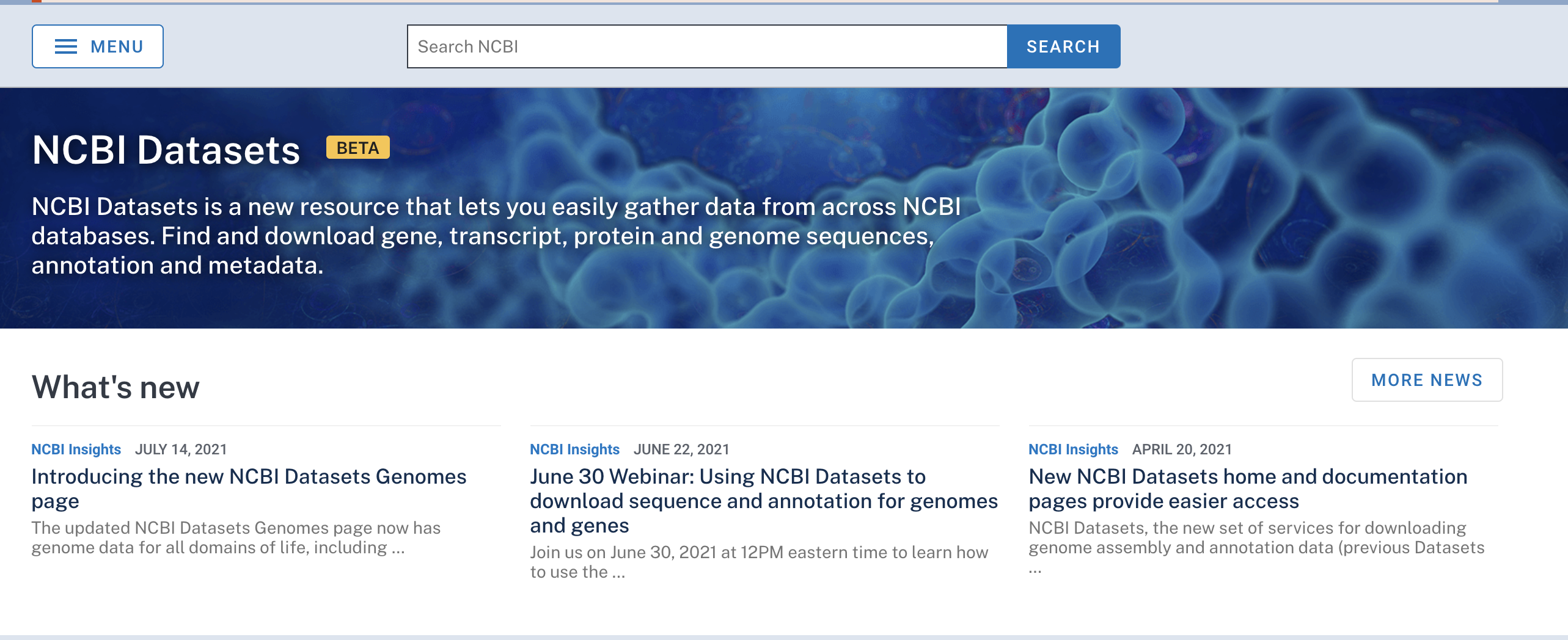Open the June 30 Webinar article
The image size is (1568, 640).
tap(763, 500)
